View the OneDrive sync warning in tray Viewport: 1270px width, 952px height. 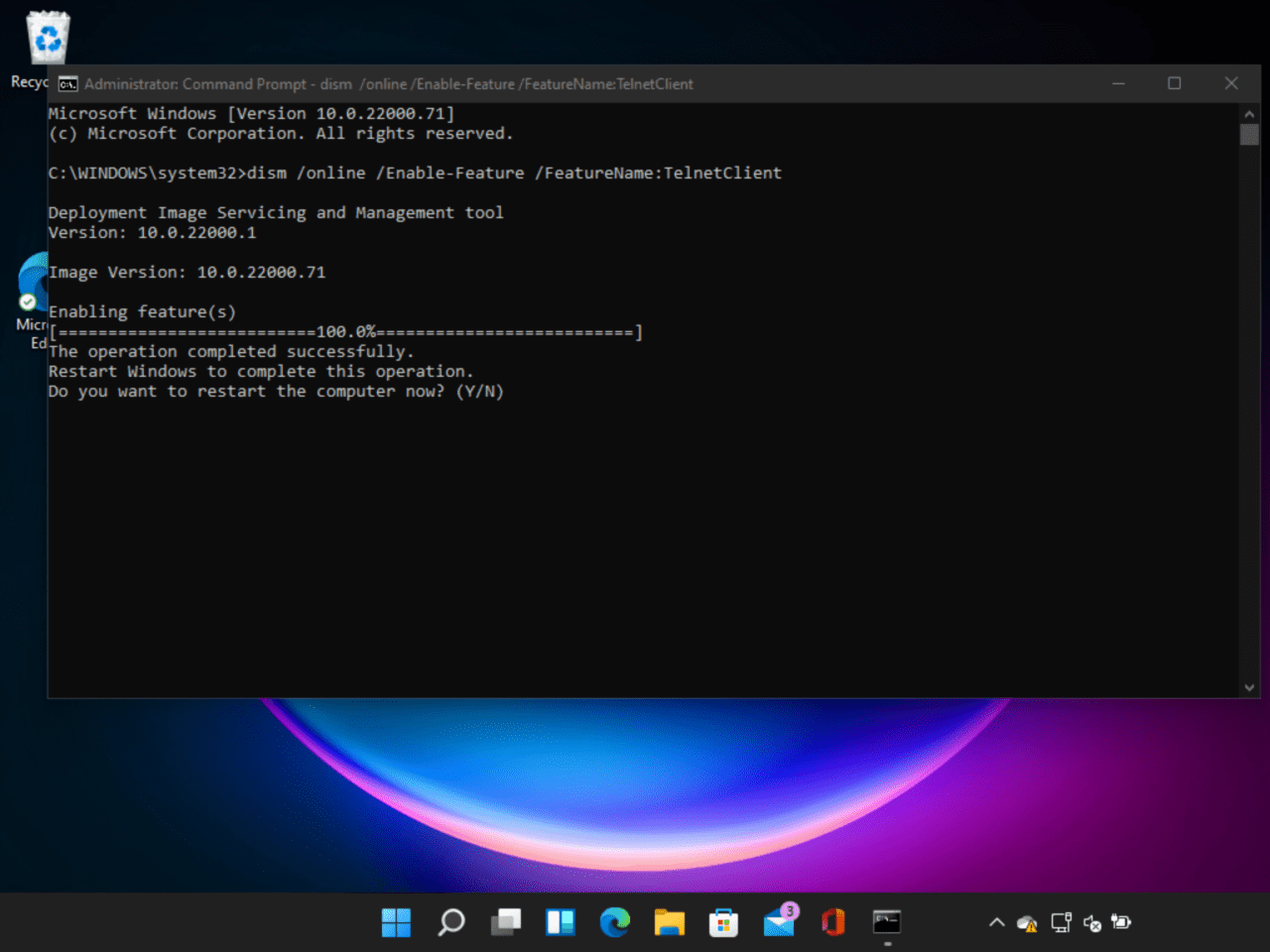tap(1027, 922)
